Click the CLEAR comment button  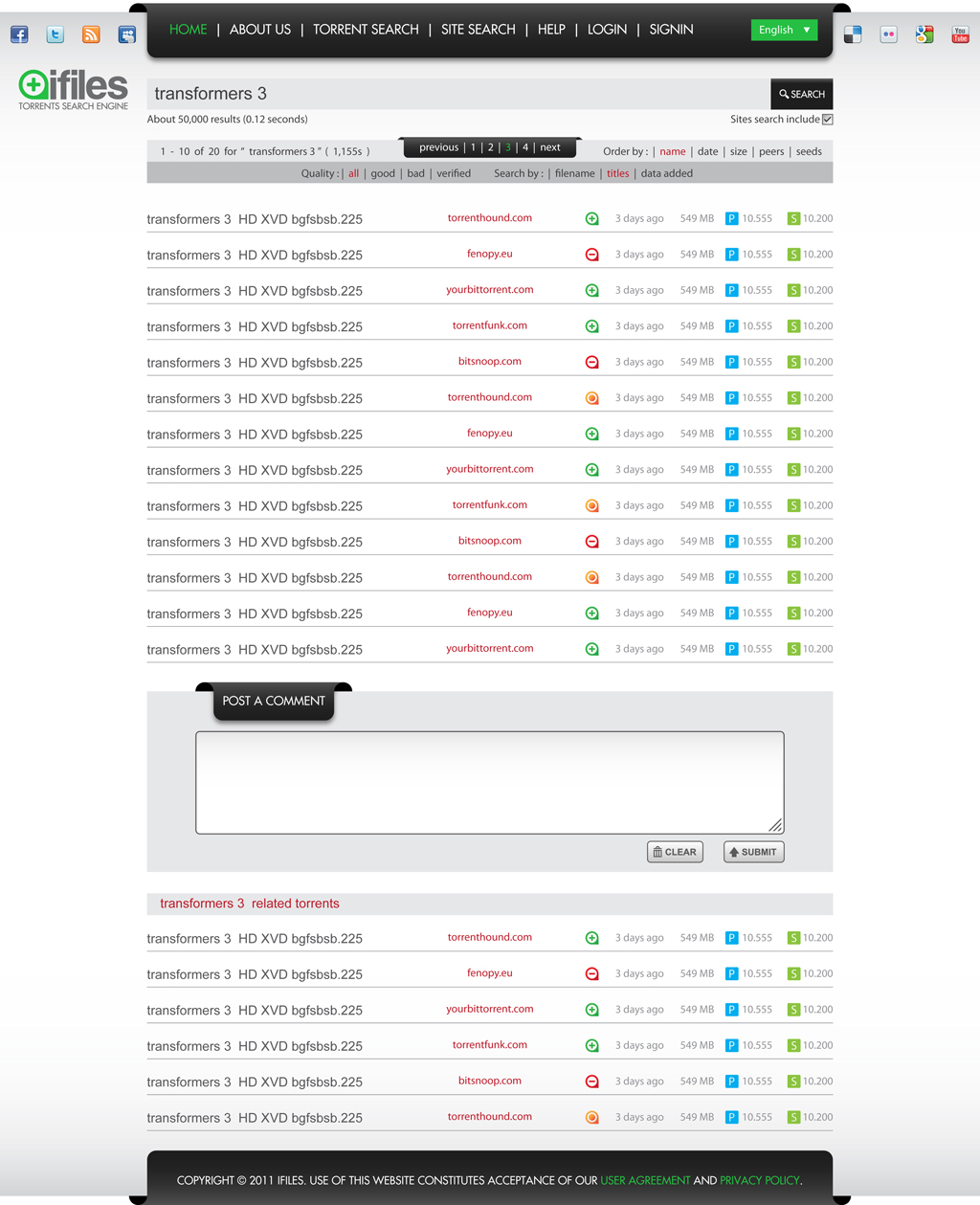pos(675,852)
